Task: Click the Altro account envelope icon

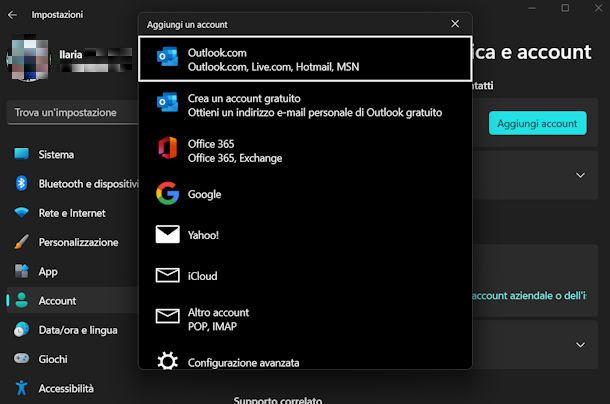Action: pos(167,316)
